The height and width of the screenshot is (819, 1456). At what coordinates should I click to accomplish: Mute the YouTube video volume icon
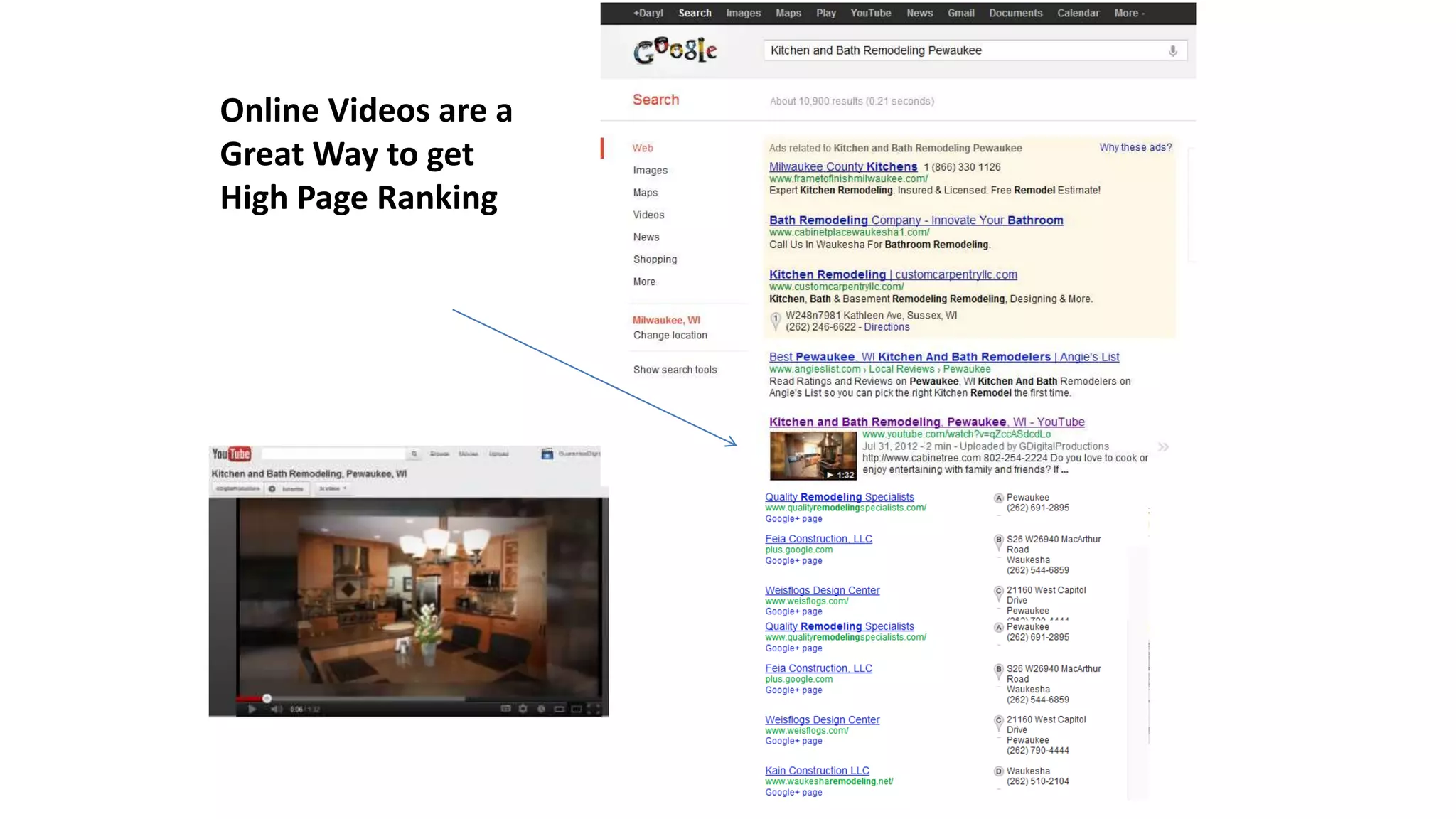(276, 709)
